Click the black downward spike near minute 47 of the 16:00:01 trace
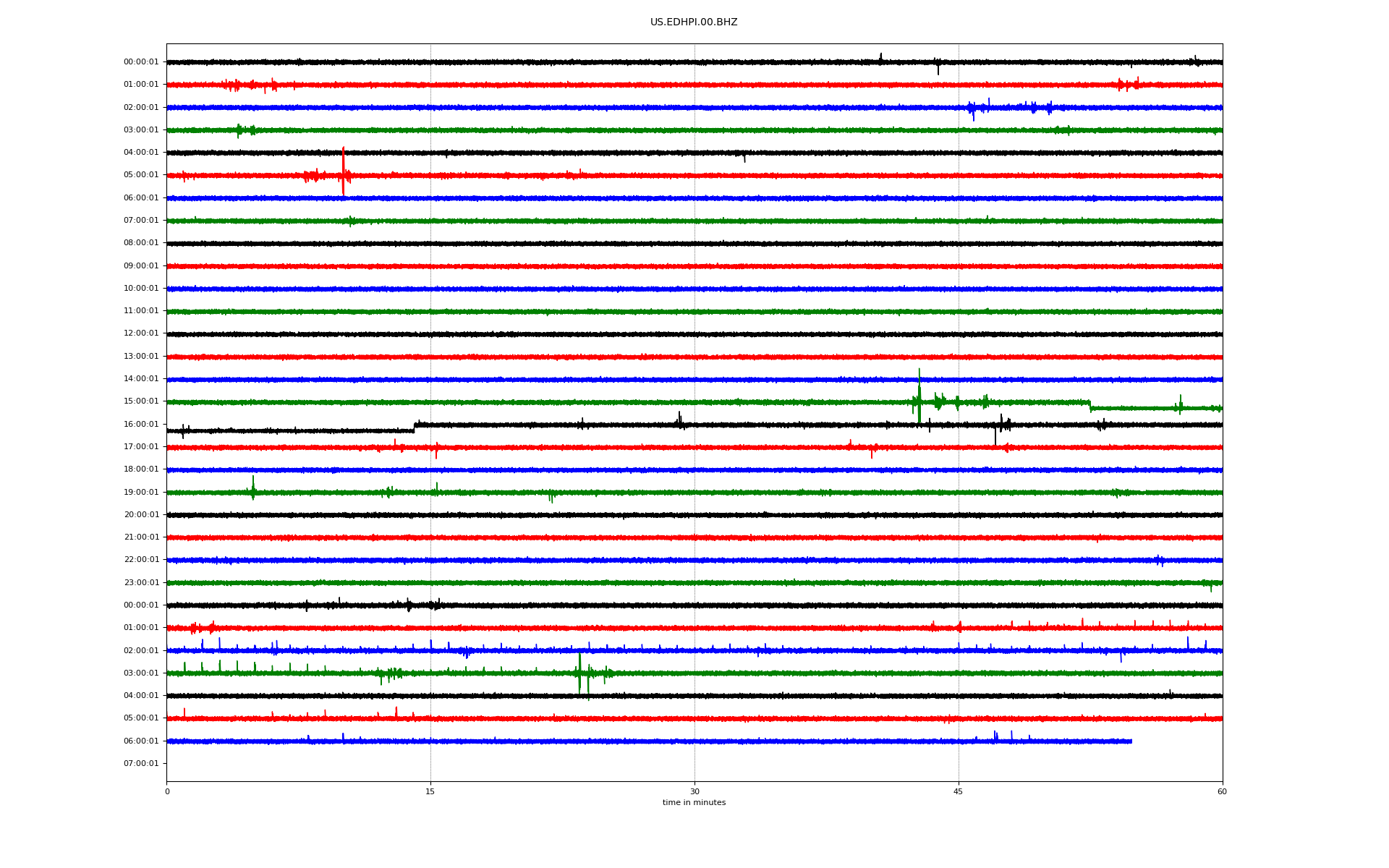 [995, 435]
